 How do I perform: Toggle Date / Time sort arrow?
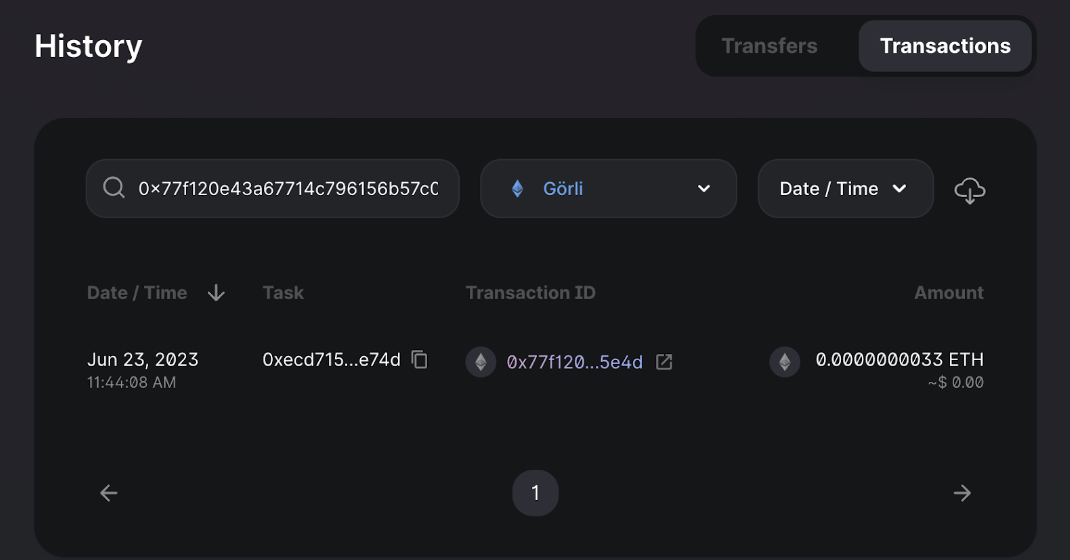[216, 293]
